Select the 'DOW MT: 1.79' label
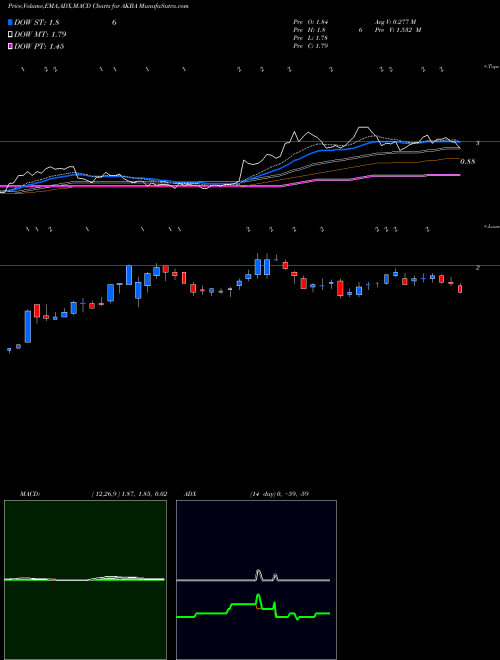Screen dimensions: 500x660 click(x=40, y=35)
